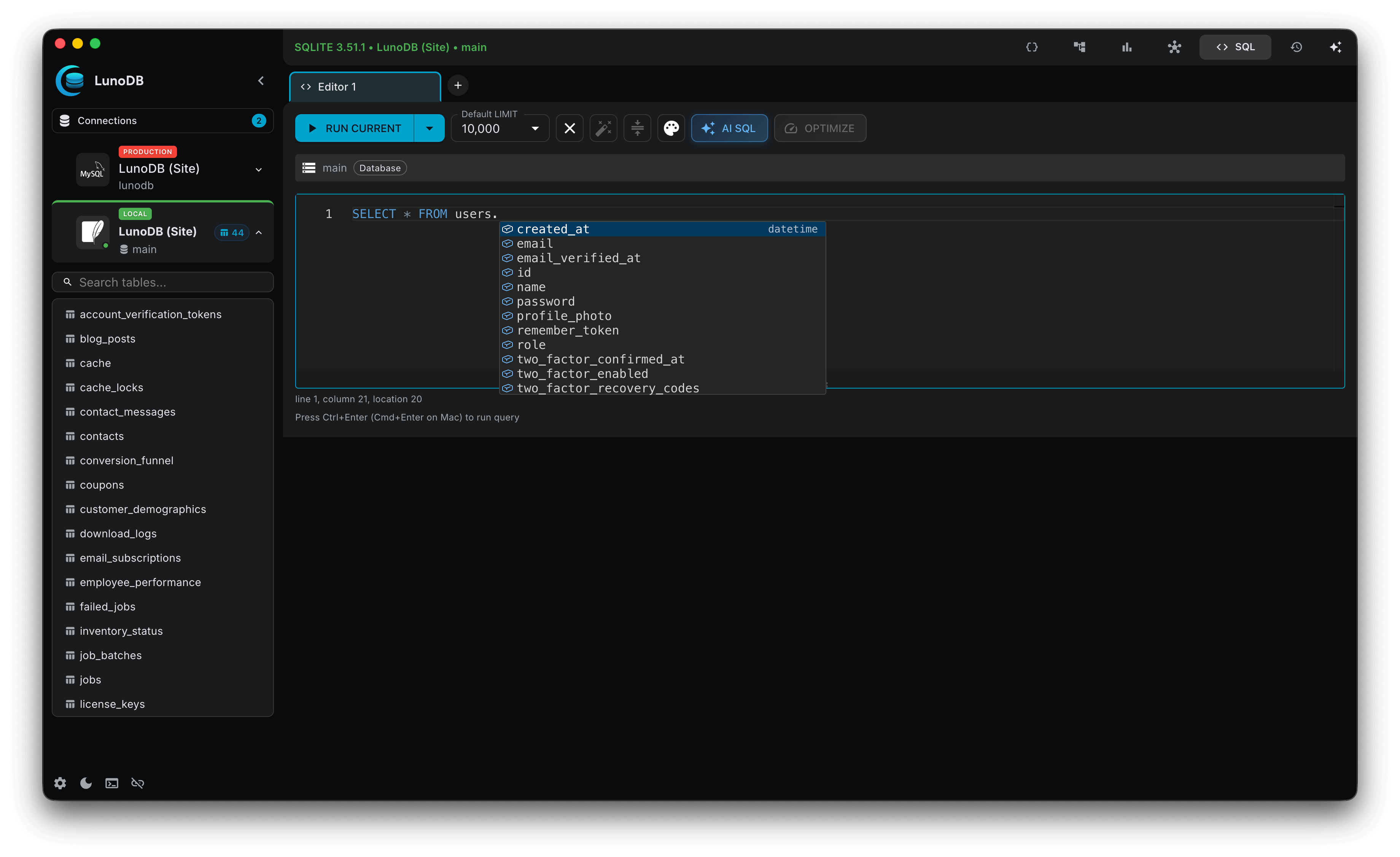Open the Run Current options arrow
The image size is (1400, 857).
(429, 128)
